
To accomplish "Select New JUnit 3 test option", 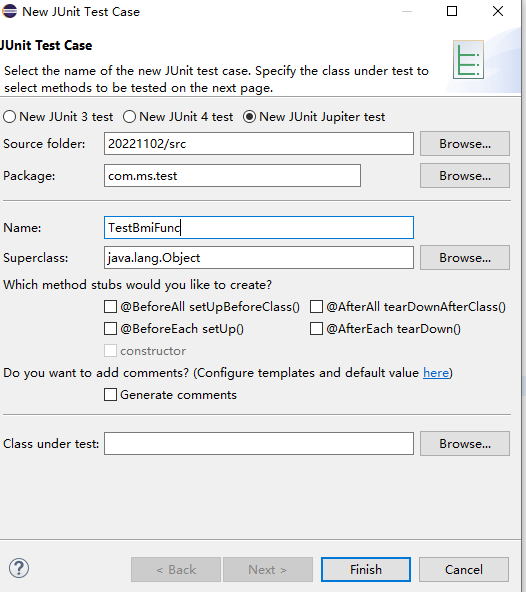I will pos(9,117).
